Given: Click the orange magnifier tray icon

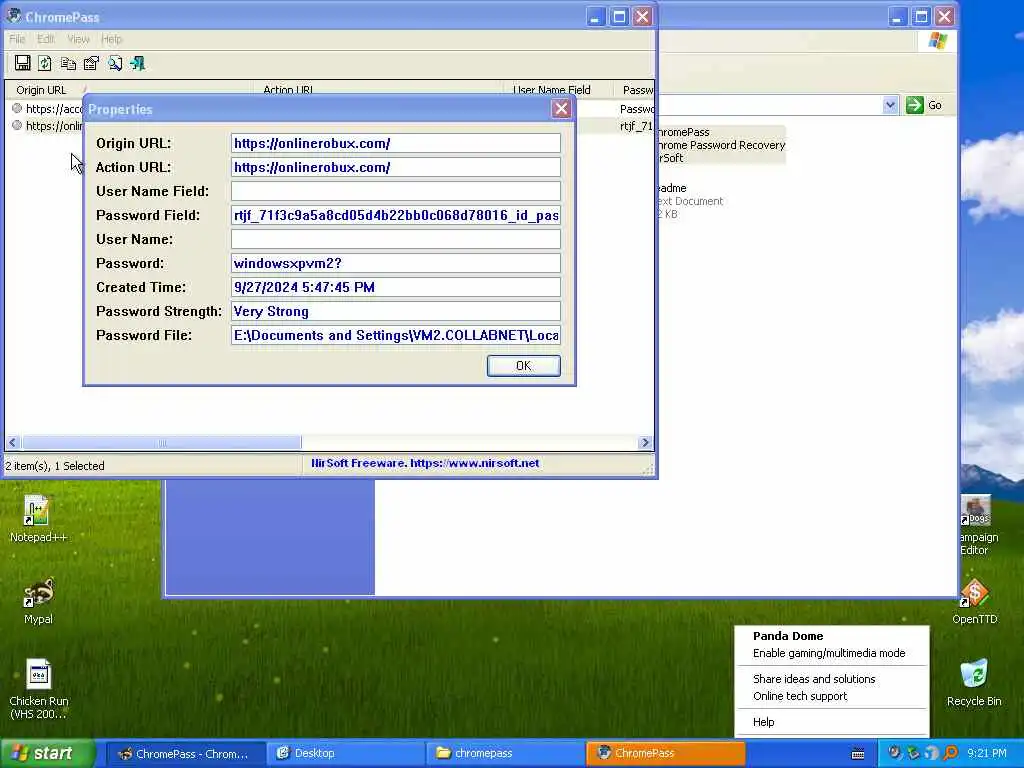Looking at the screenshot, I should click(951, 753).
